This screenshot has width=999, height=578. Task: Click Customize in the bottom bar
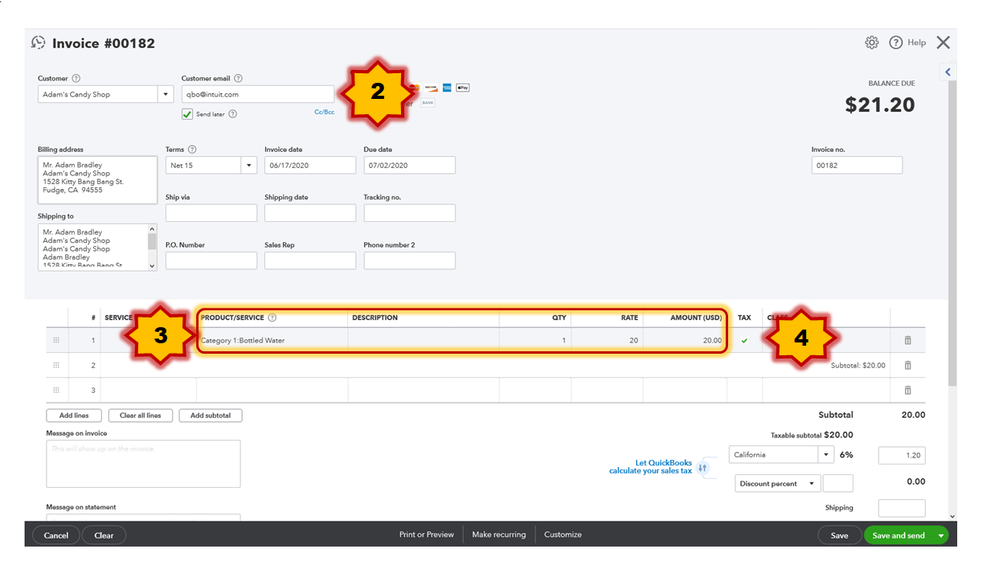click(563, 535)
